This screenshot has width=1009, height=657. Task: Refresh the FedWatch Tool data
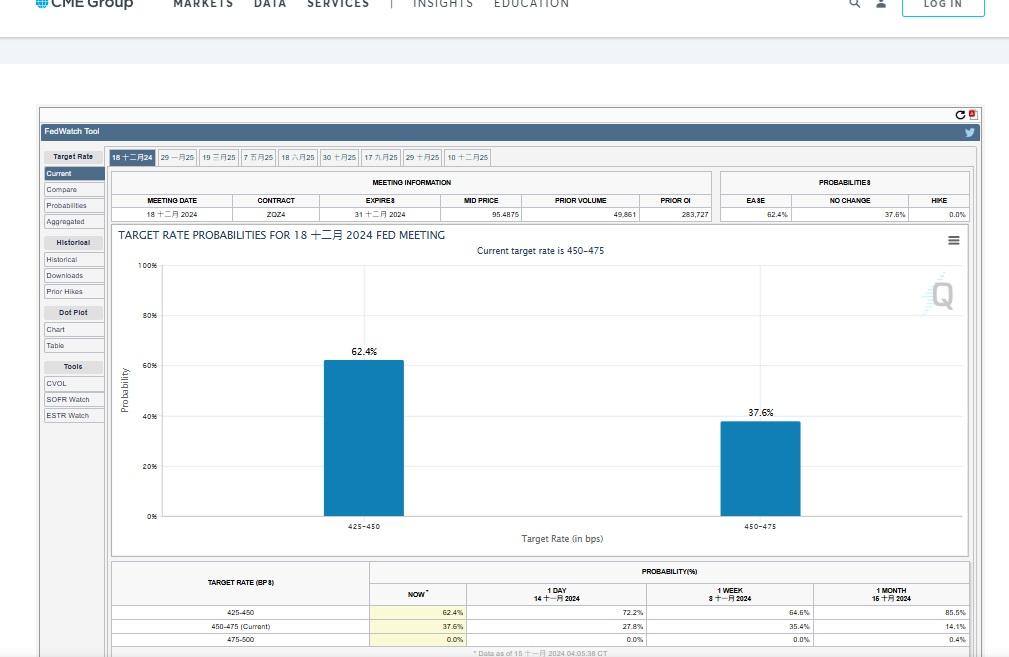point(960,115)
